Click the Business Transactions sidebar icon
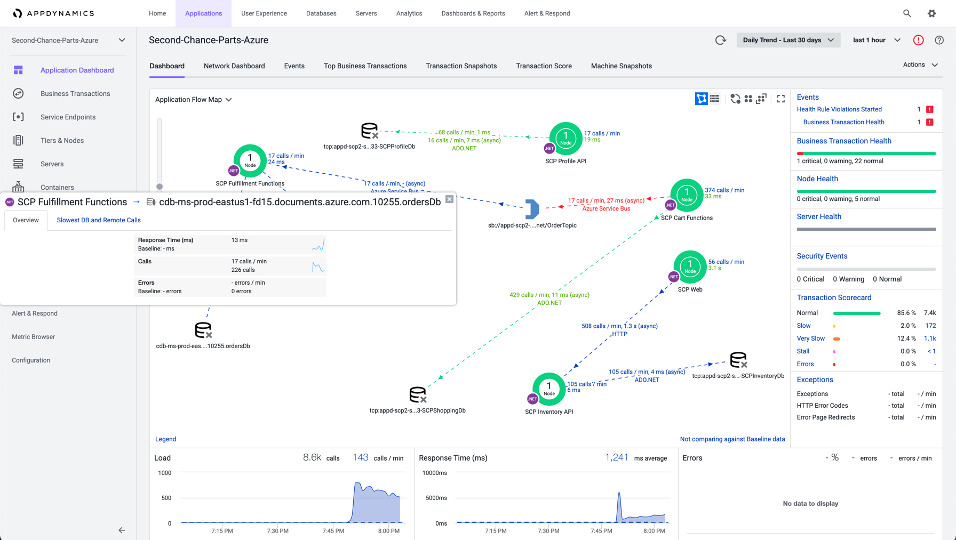 click(18, 93)
